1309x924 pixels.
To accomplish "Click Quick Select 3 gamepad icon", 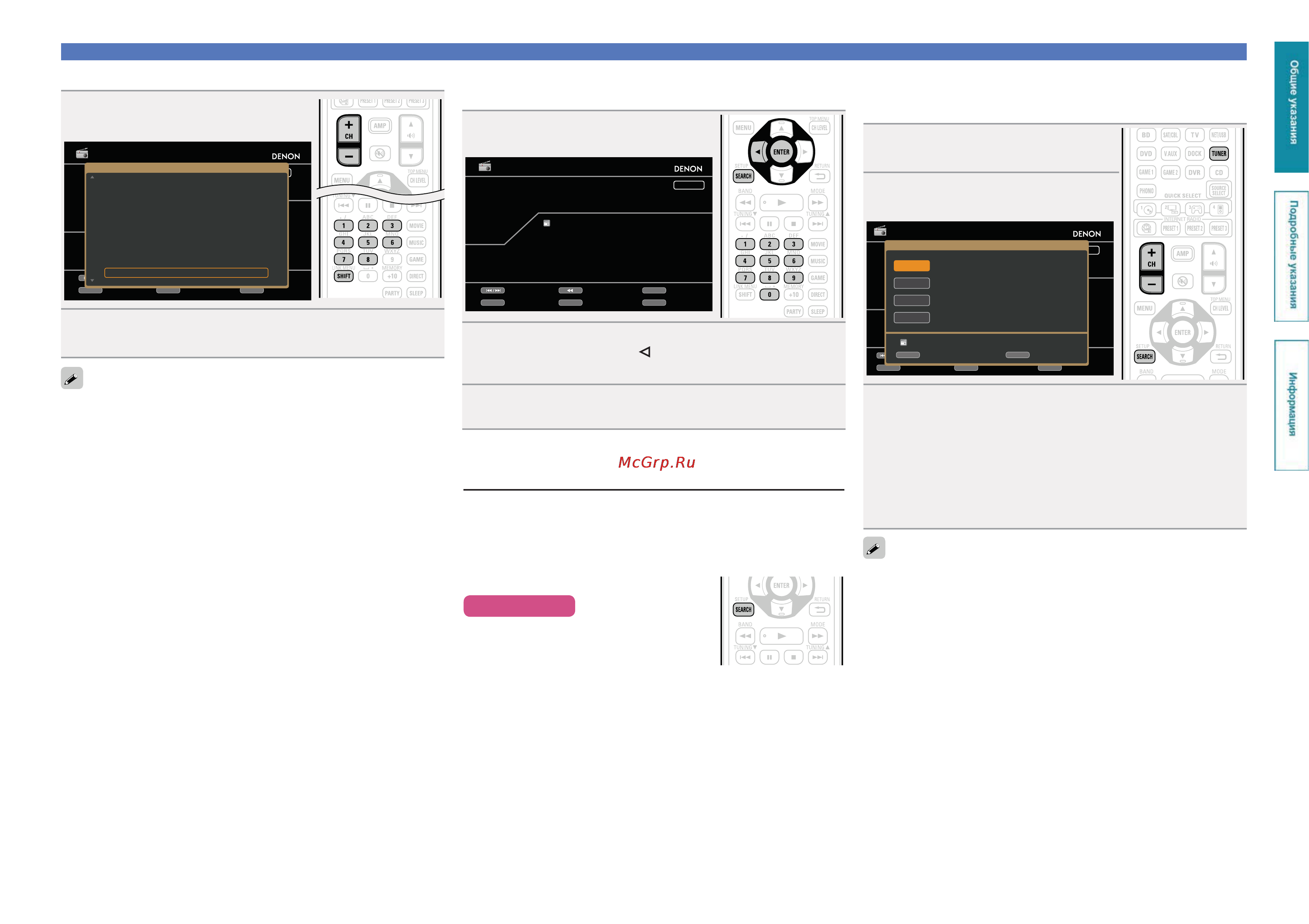I will [x=1195, y=210].
